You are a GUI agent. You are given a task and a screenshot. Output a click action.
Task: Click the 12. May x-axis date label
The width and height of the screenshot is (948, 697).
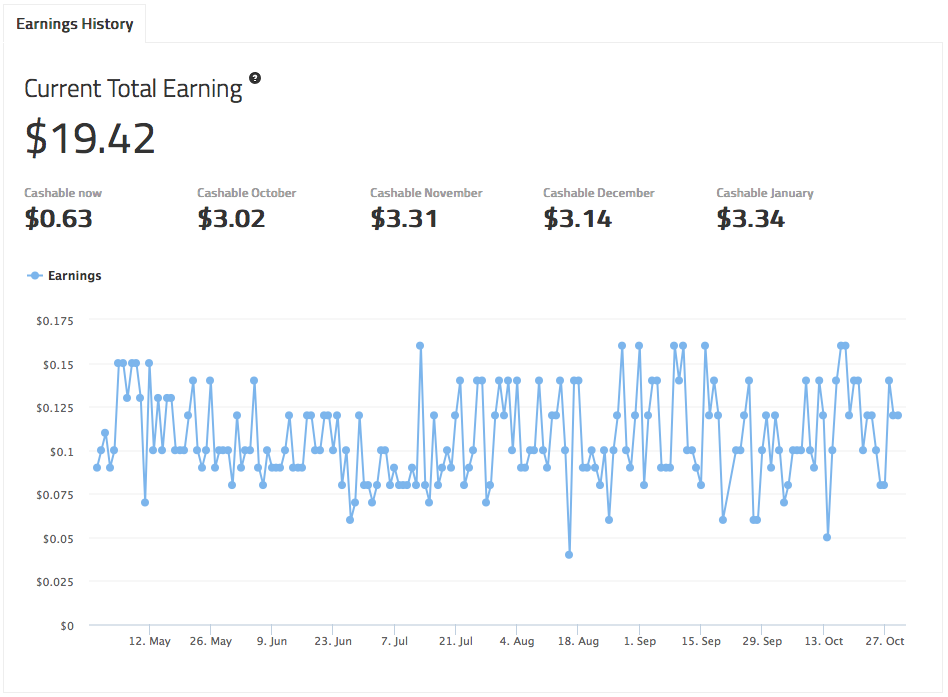click(152, 641)
